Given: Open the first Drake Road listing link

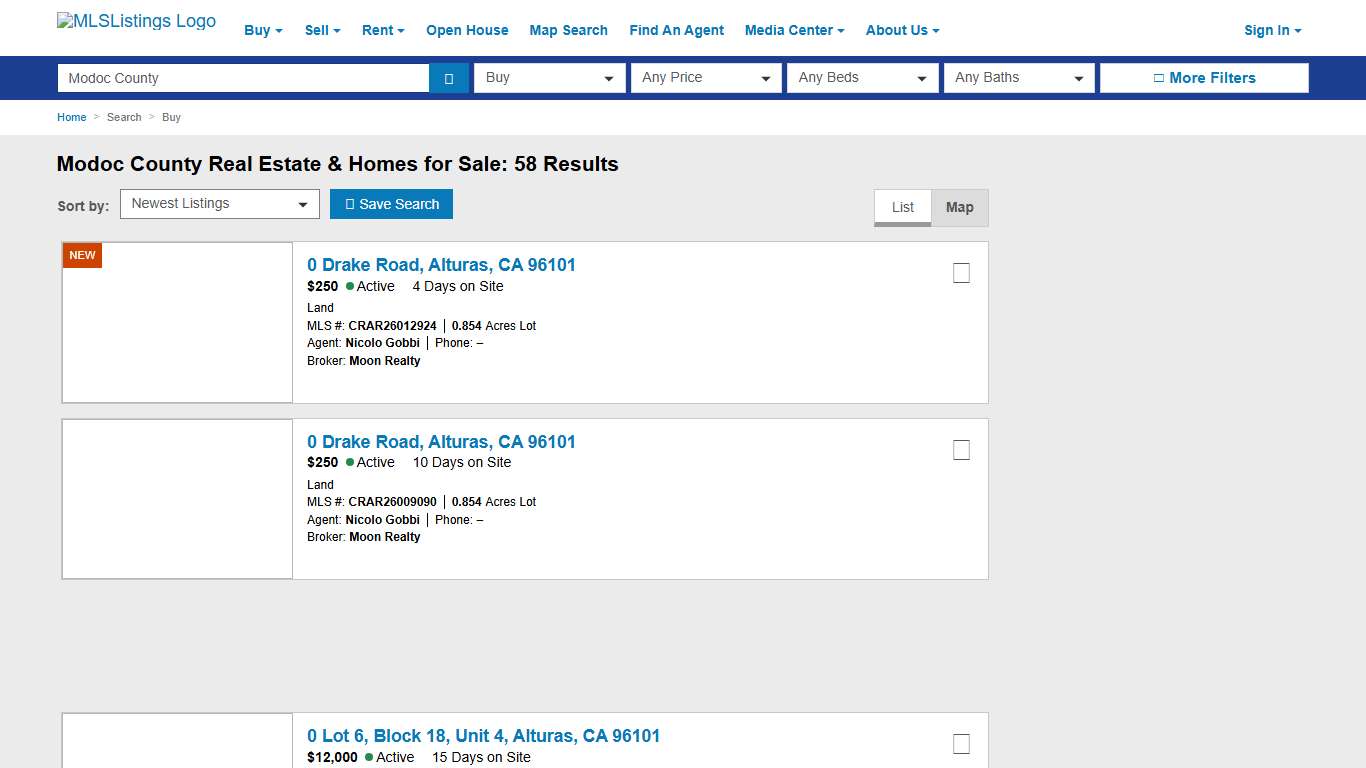Looking at the screenshot, I should 441,264.
